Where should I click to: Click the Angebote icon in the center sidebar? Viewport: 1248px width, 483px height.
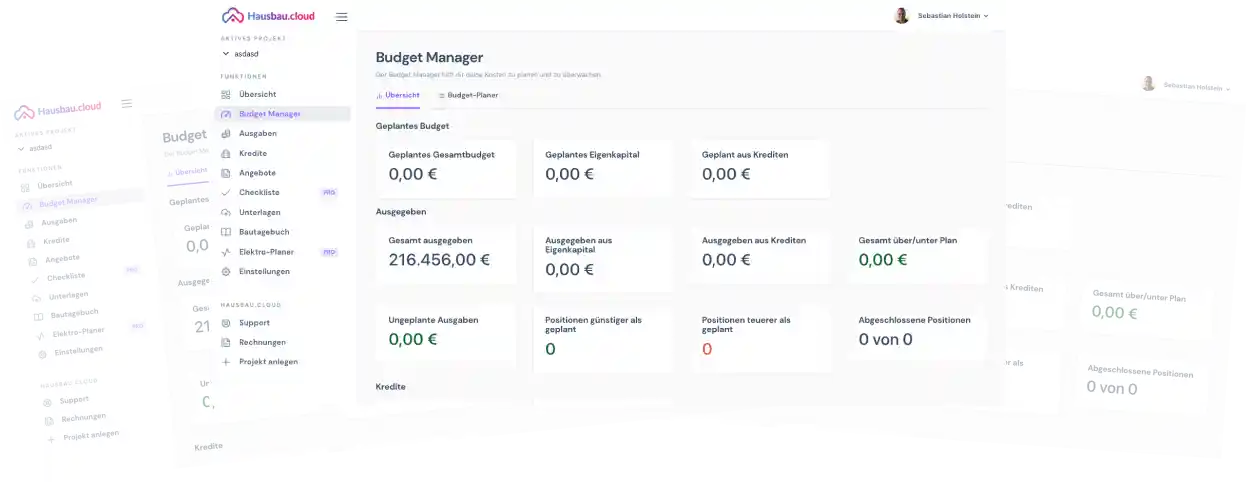(226, 173)
